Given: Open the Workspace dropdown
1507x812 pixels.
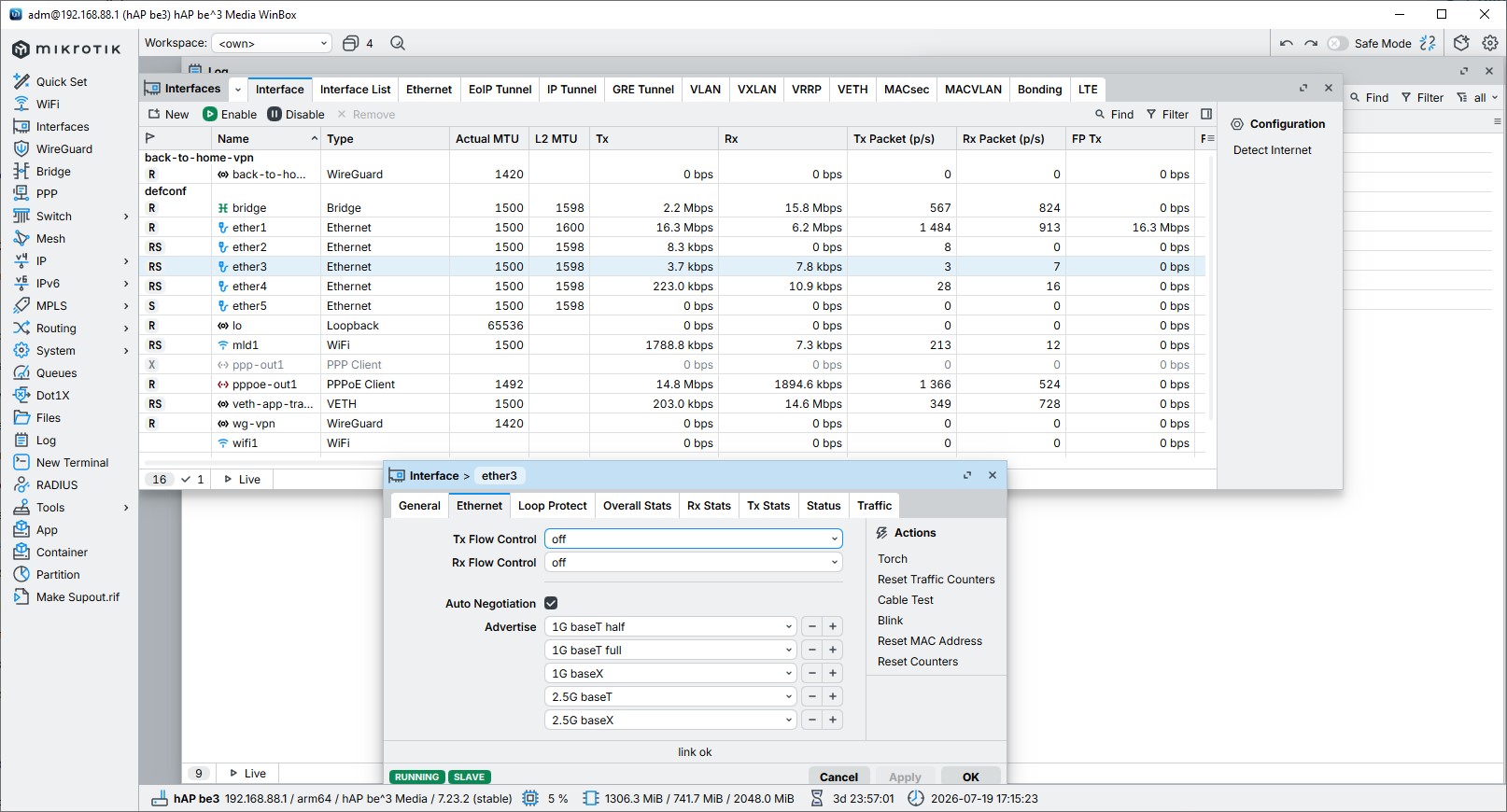Looking at the screenshot, I should coord(272,43).
